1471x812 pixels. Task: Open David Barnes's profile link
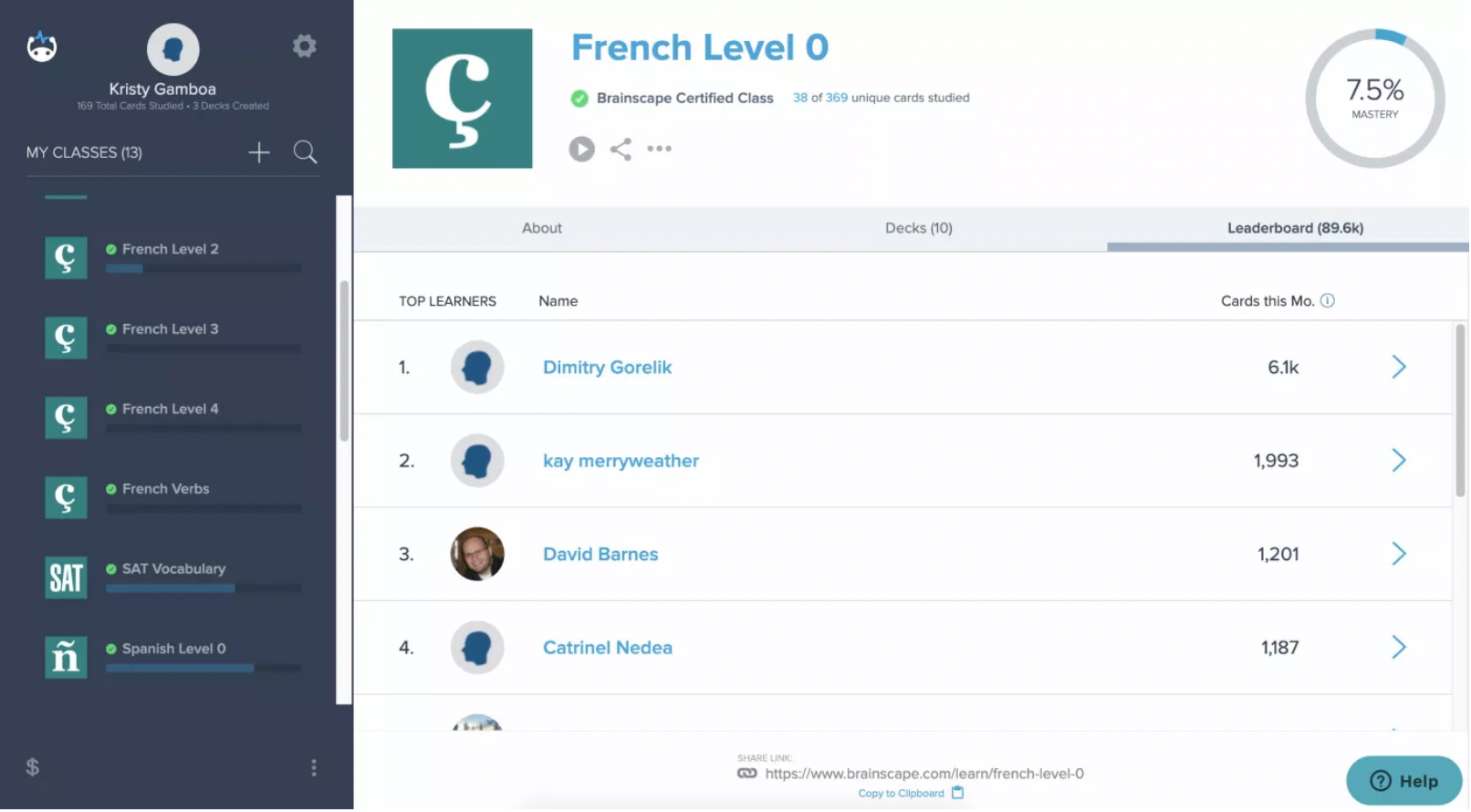pyautogui.click(x=600, y=555)
